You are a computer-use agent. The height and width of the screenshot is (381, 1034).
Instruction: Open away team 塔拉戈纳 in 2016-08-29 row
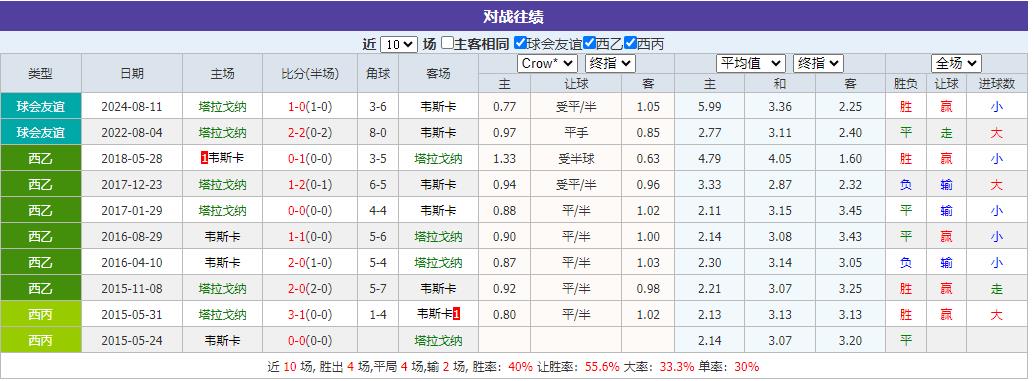[439, 237]
